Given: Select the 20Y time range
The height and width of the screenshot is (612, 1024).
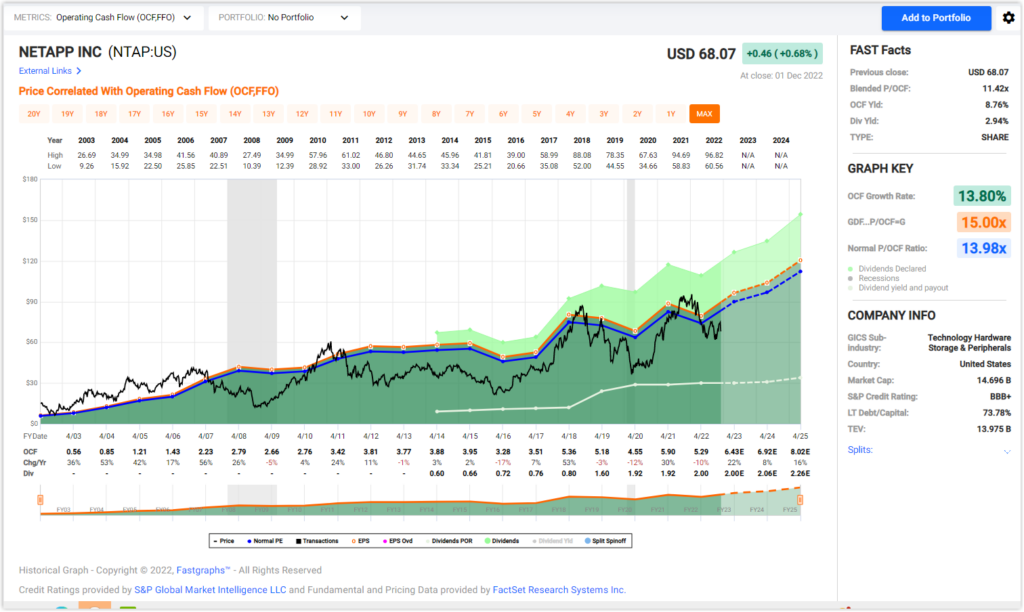Looking at the screenshot, I should point(34,114).
